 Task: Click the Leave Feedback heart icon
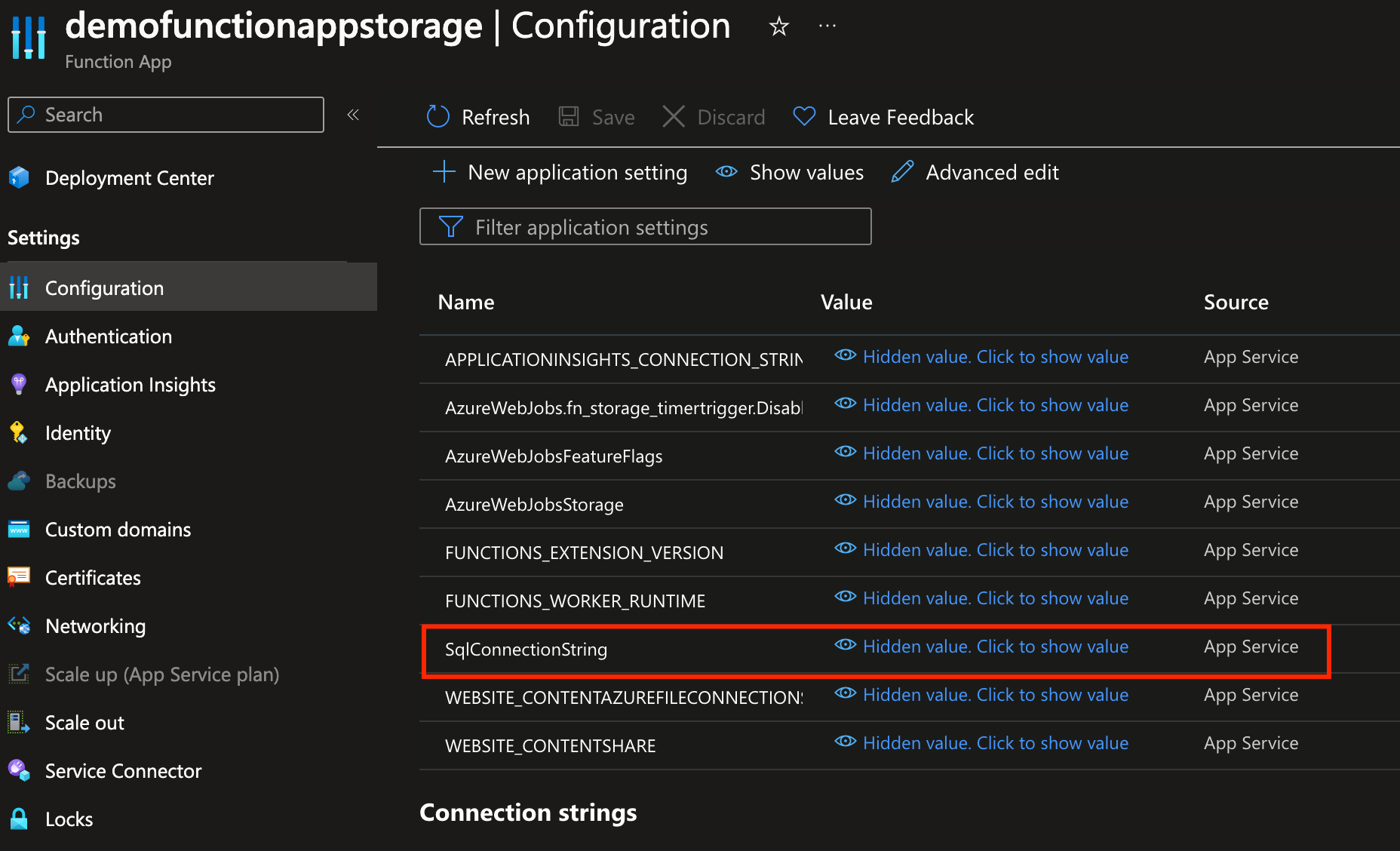click(x=804, y=116)
